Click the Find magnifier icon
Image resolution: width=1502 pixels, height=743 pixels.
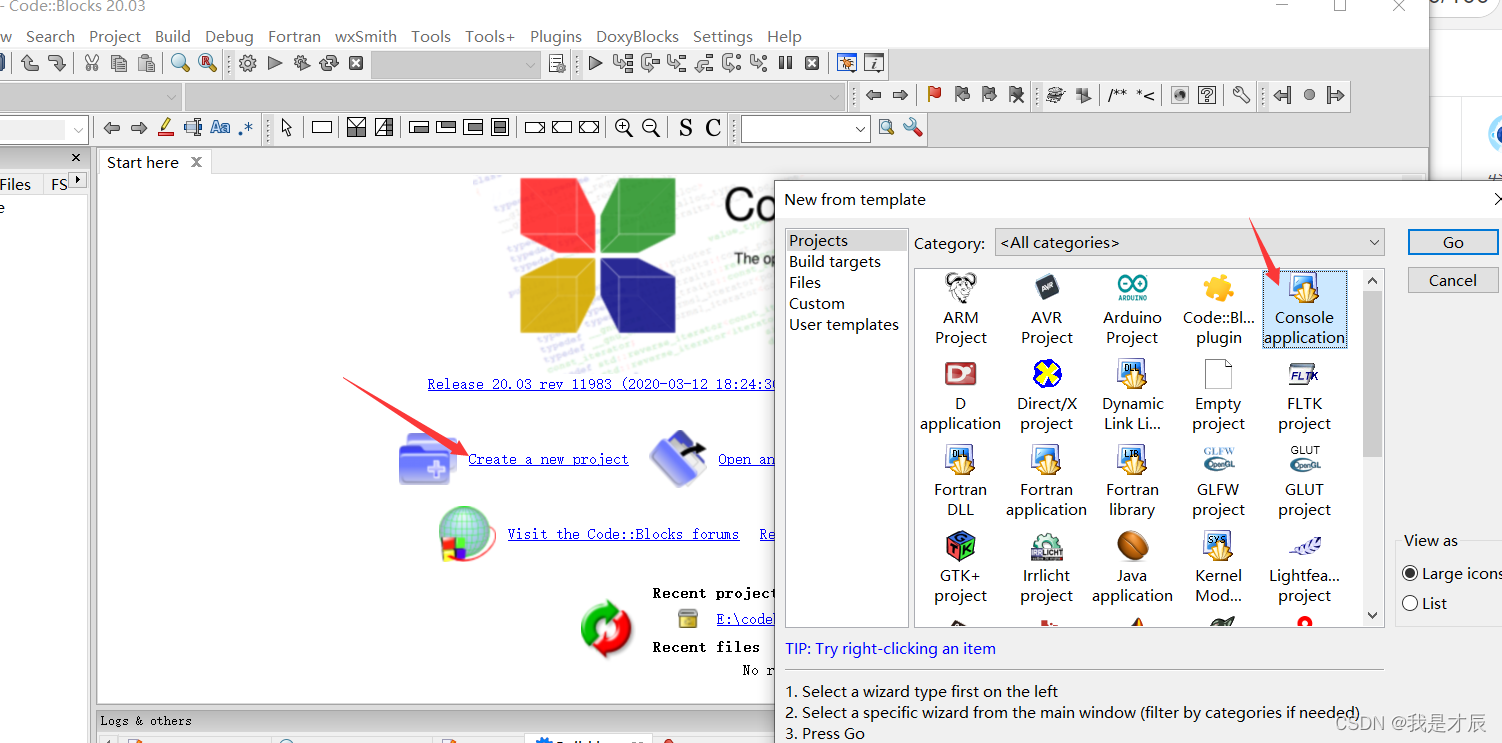pos(180,64)
